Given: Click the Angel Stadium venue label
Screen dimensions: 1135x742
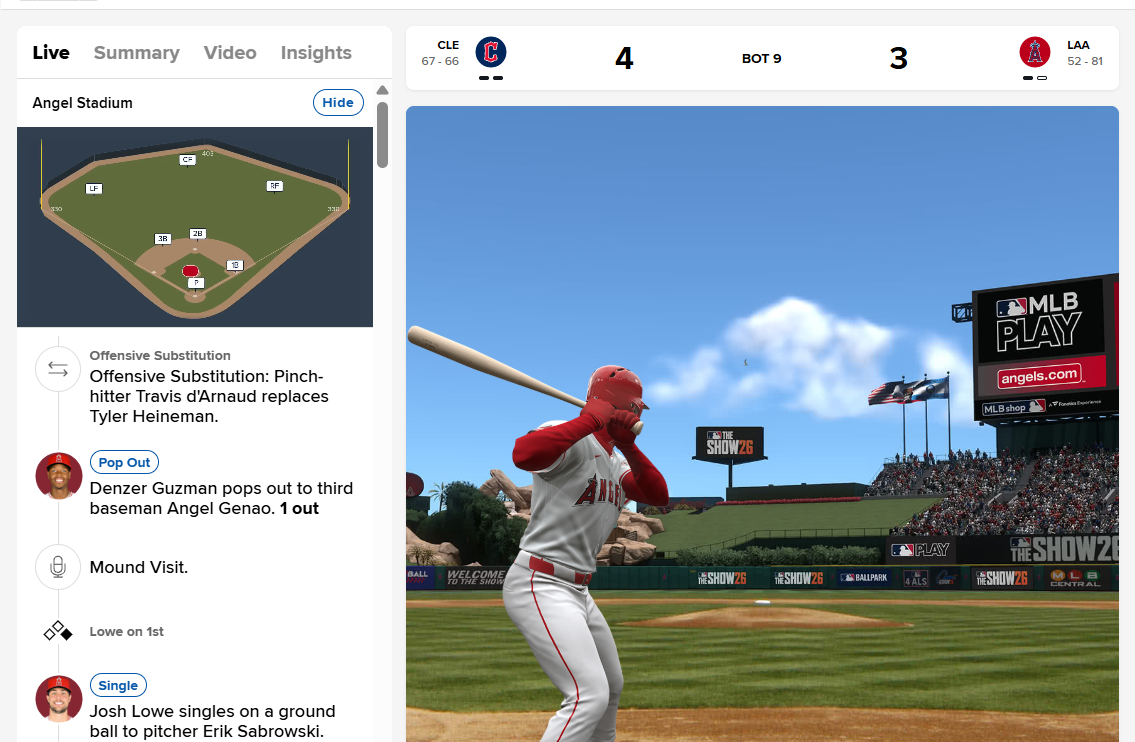Looking at the screenshot, I should [83, 103].
